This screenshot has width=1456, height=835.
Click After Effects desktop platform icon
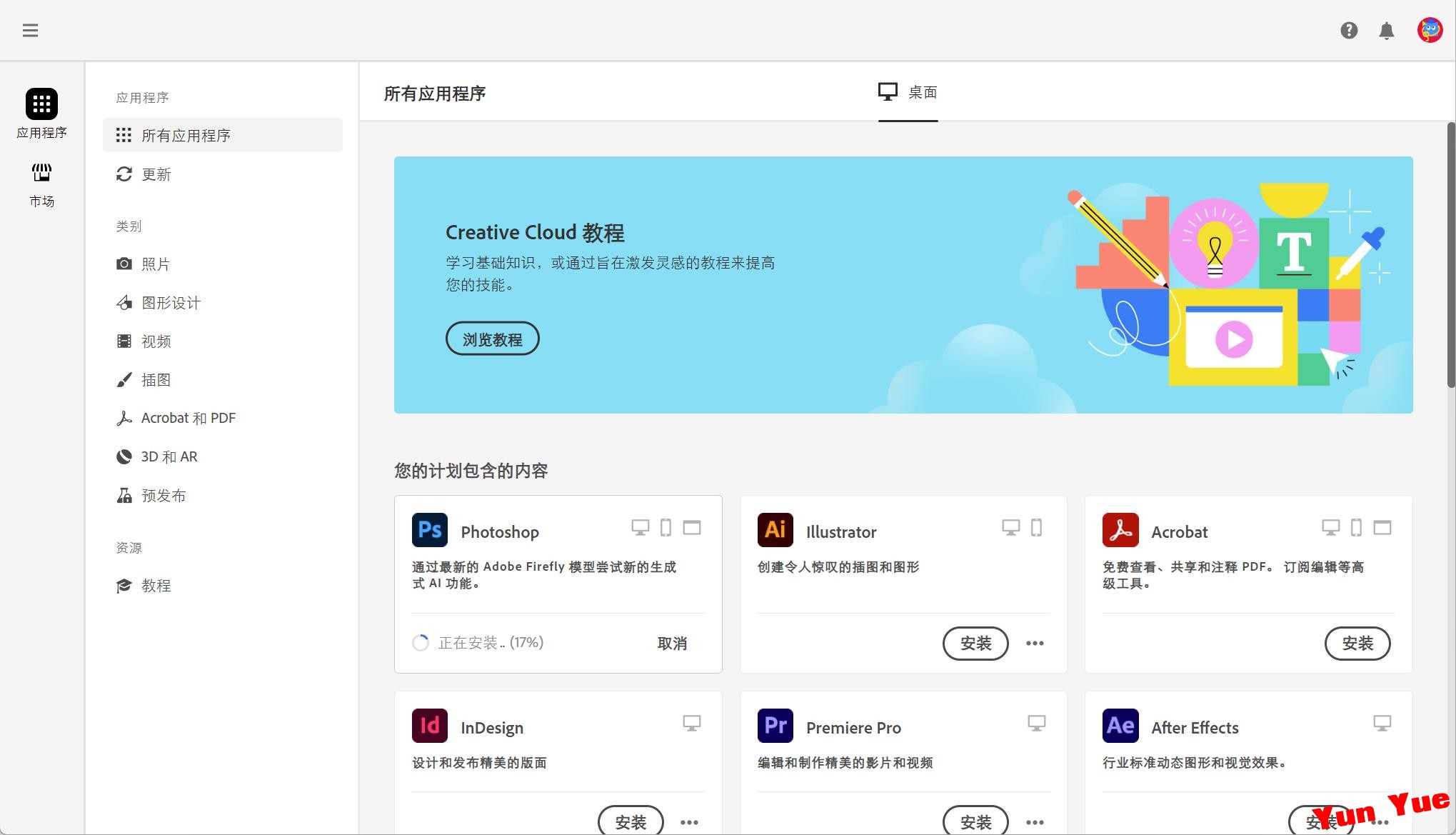[x=1382, y=724]
